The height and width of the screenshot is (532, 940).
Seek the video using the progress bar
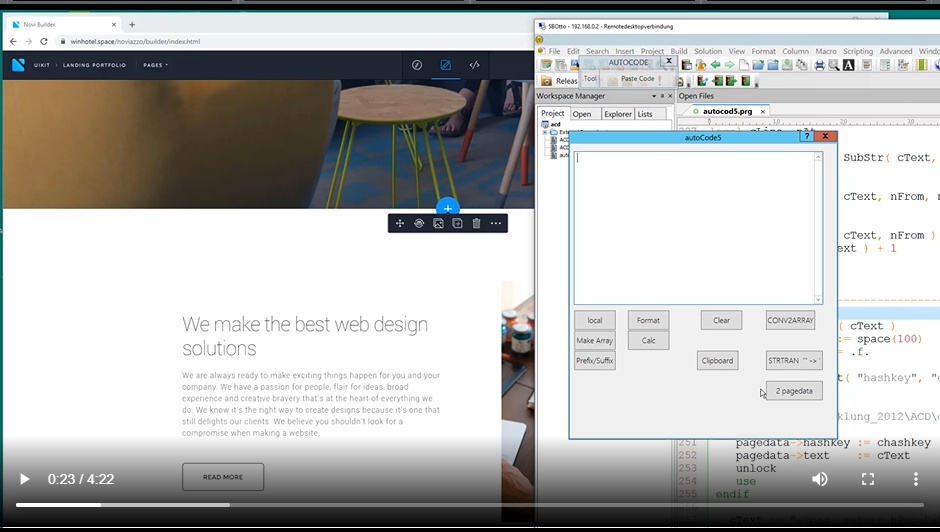coord(469,505)
